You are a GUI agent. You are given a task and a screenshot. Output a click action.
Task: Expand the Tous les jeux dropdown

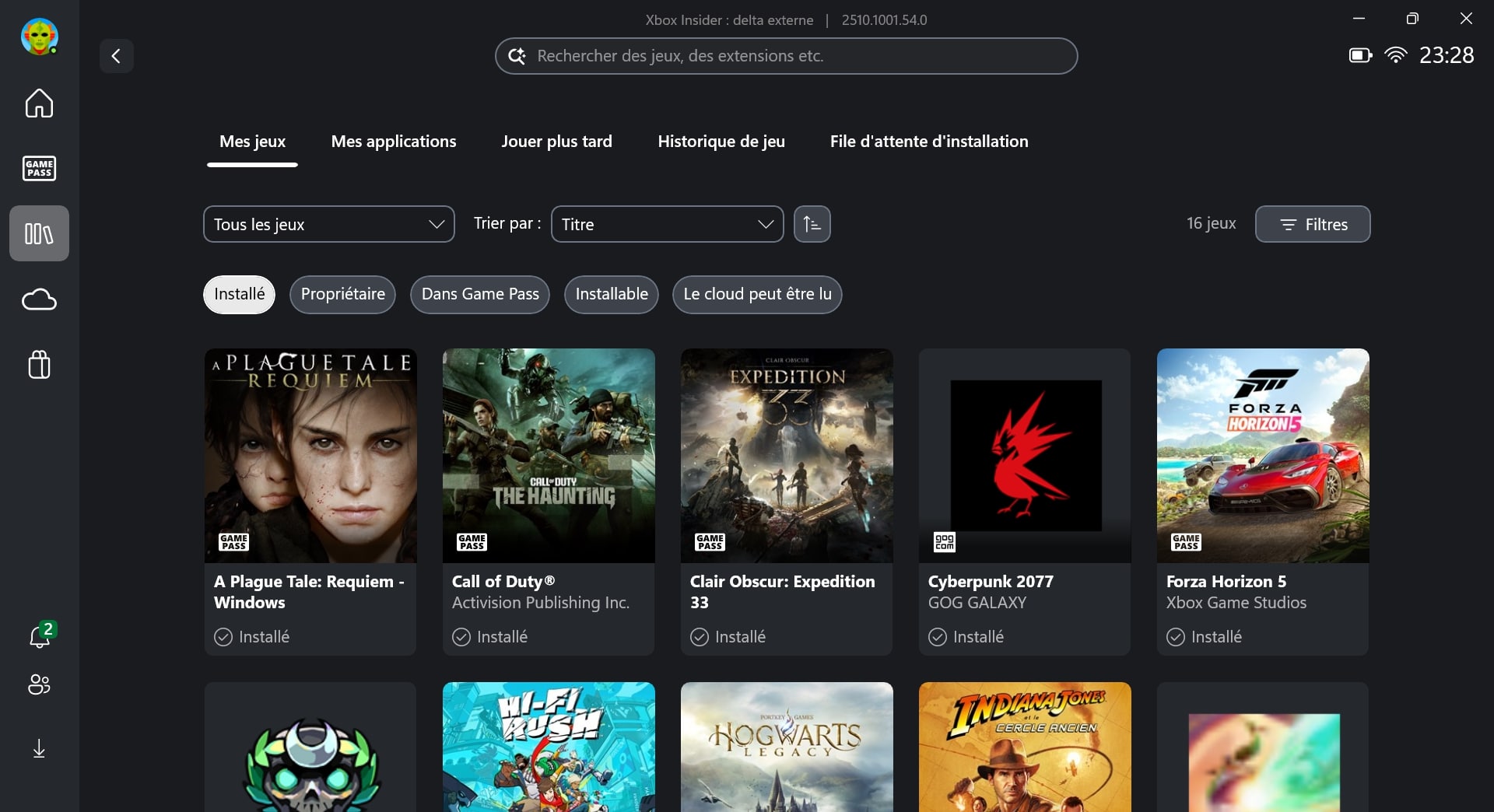tap(328, 224)
